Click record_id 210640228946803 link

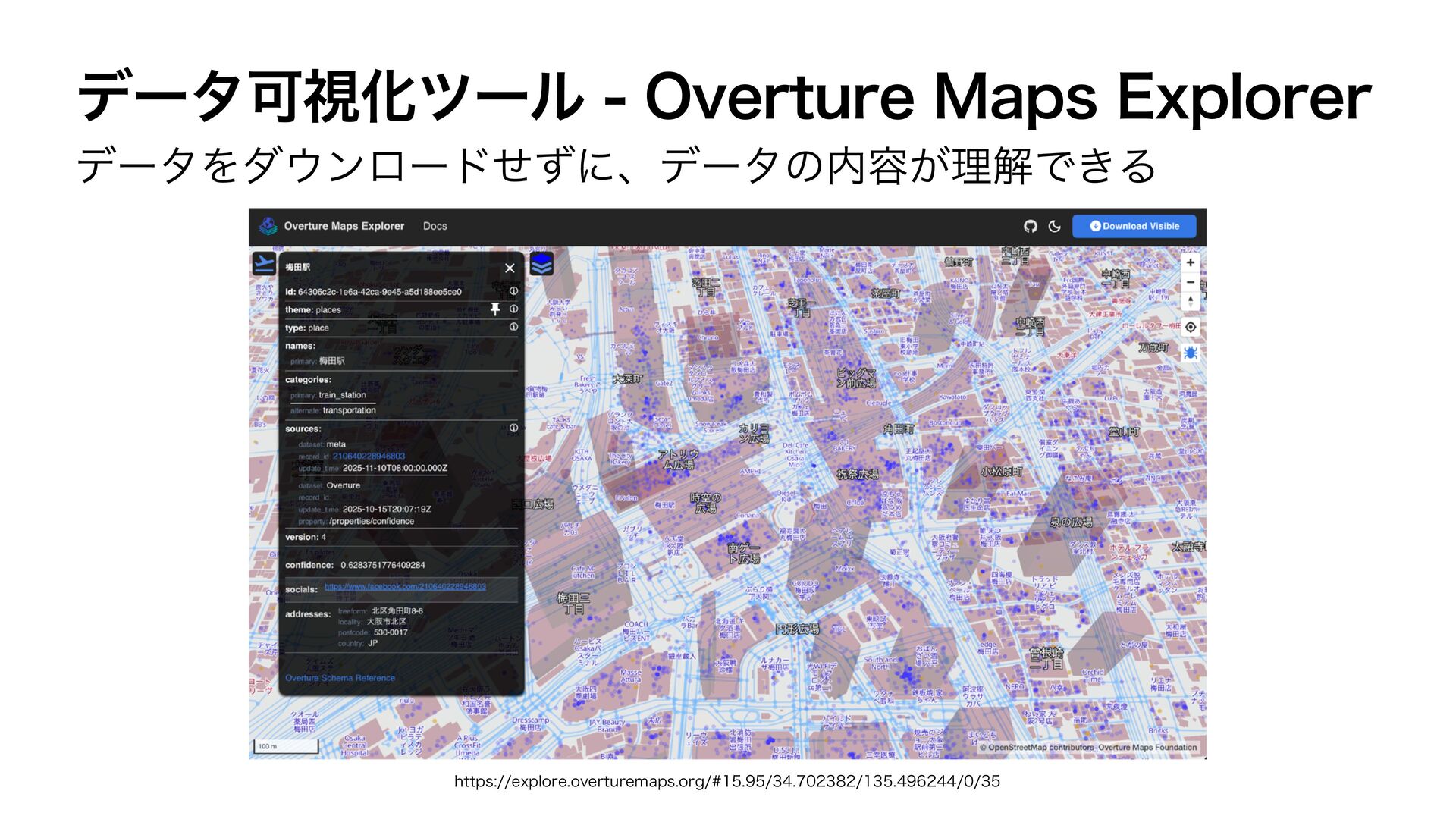[369, 457]
